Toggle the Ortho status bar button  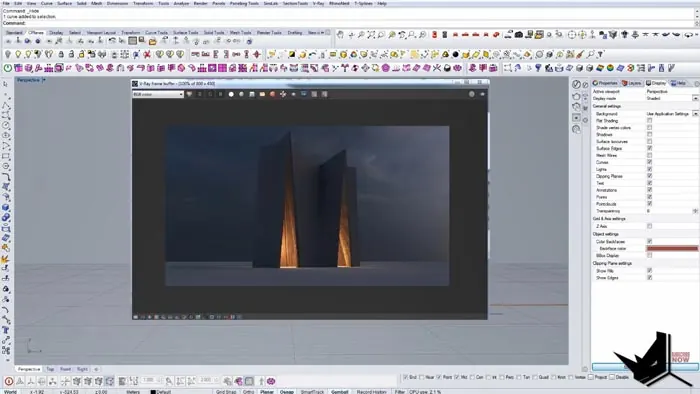click(x=248, y=392)
